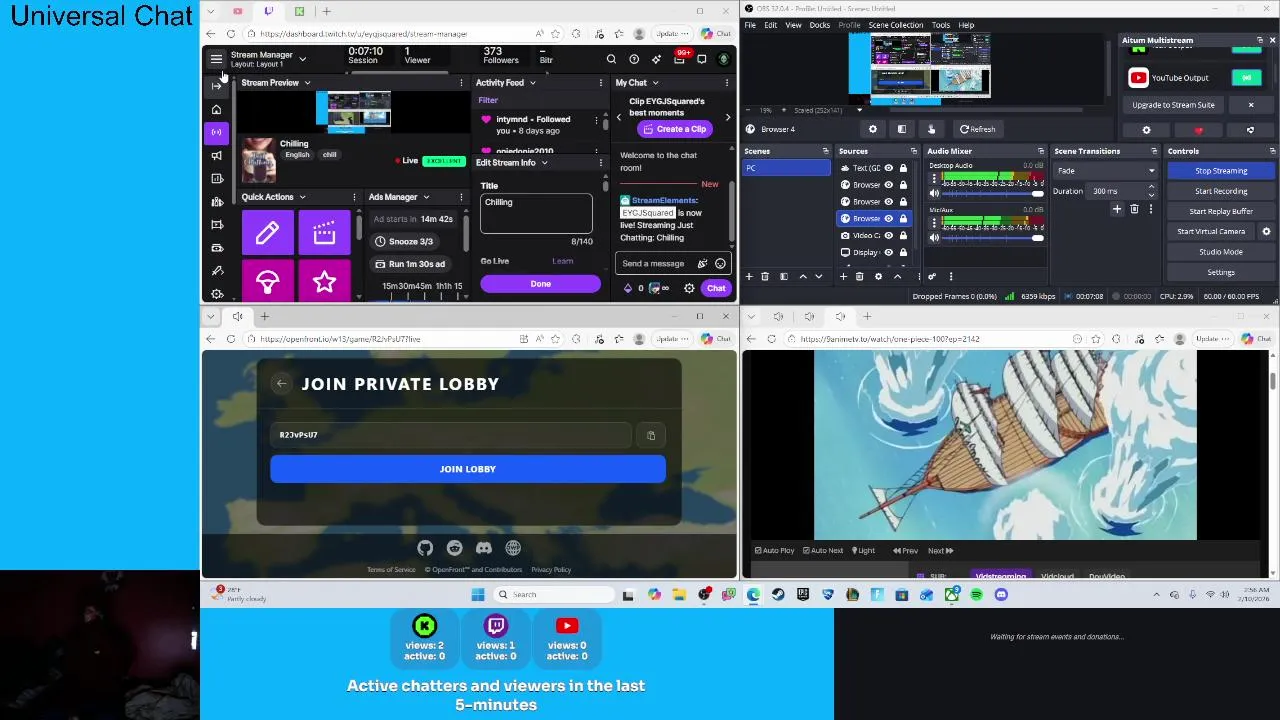Click the Interact hand icon in OBS
1280x720 pixels.
click(931, 129)
